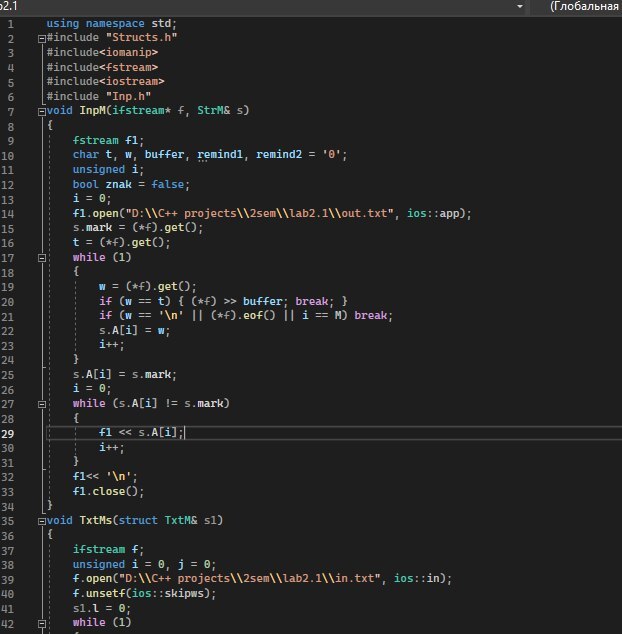
Task: Click '#include<iostream>' on line 5
Action: tap(105, 81)
